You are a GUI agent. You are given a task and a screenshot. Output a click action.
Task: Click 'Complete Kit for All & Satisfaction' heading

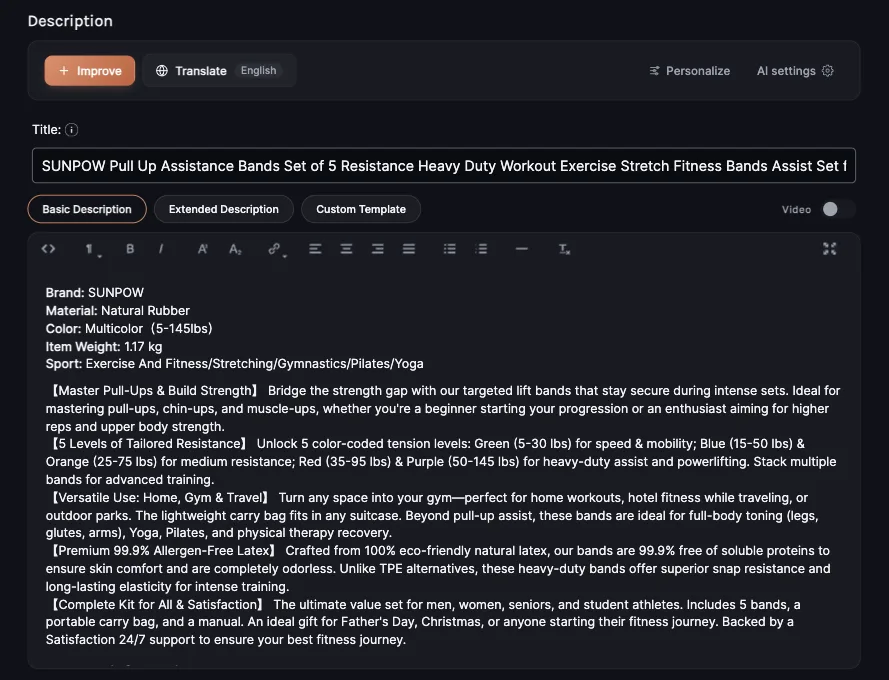[158, 605]
